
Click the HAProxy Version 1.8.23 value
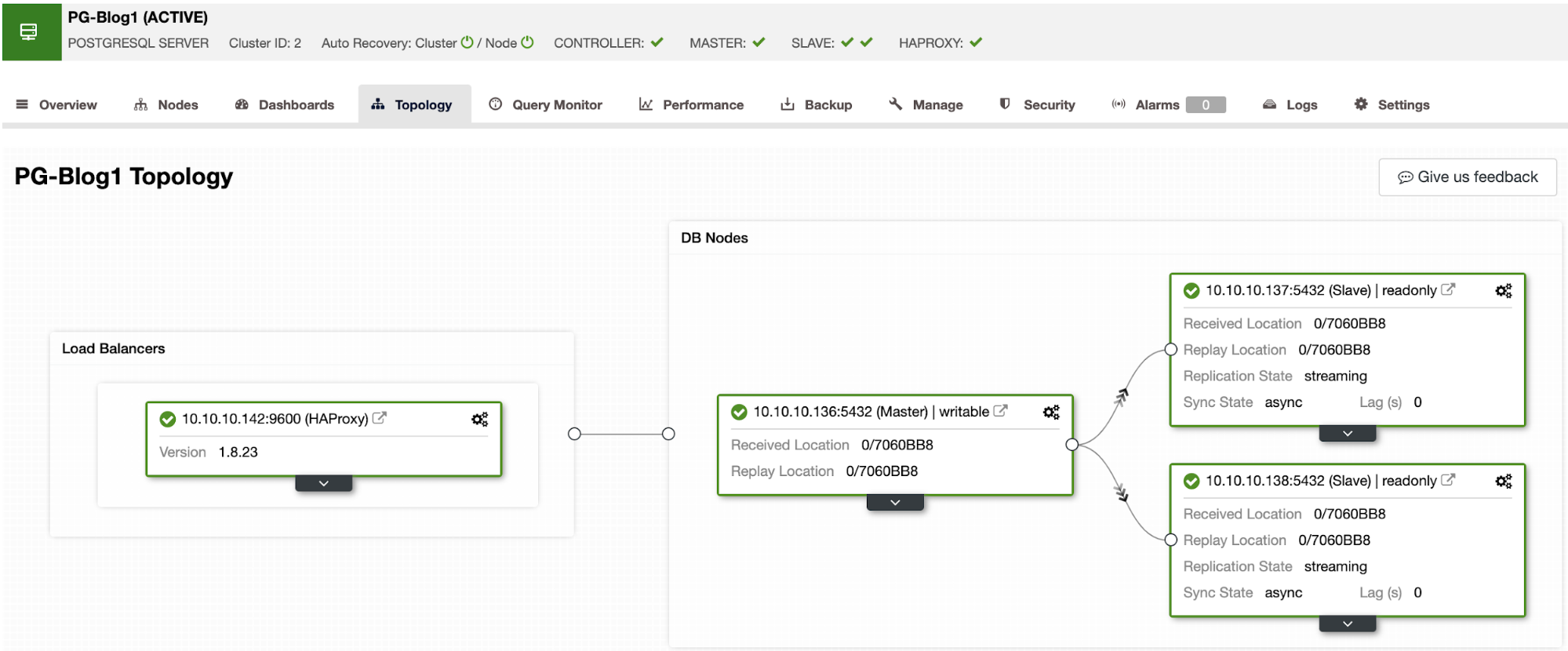click(x=238, y=453)
